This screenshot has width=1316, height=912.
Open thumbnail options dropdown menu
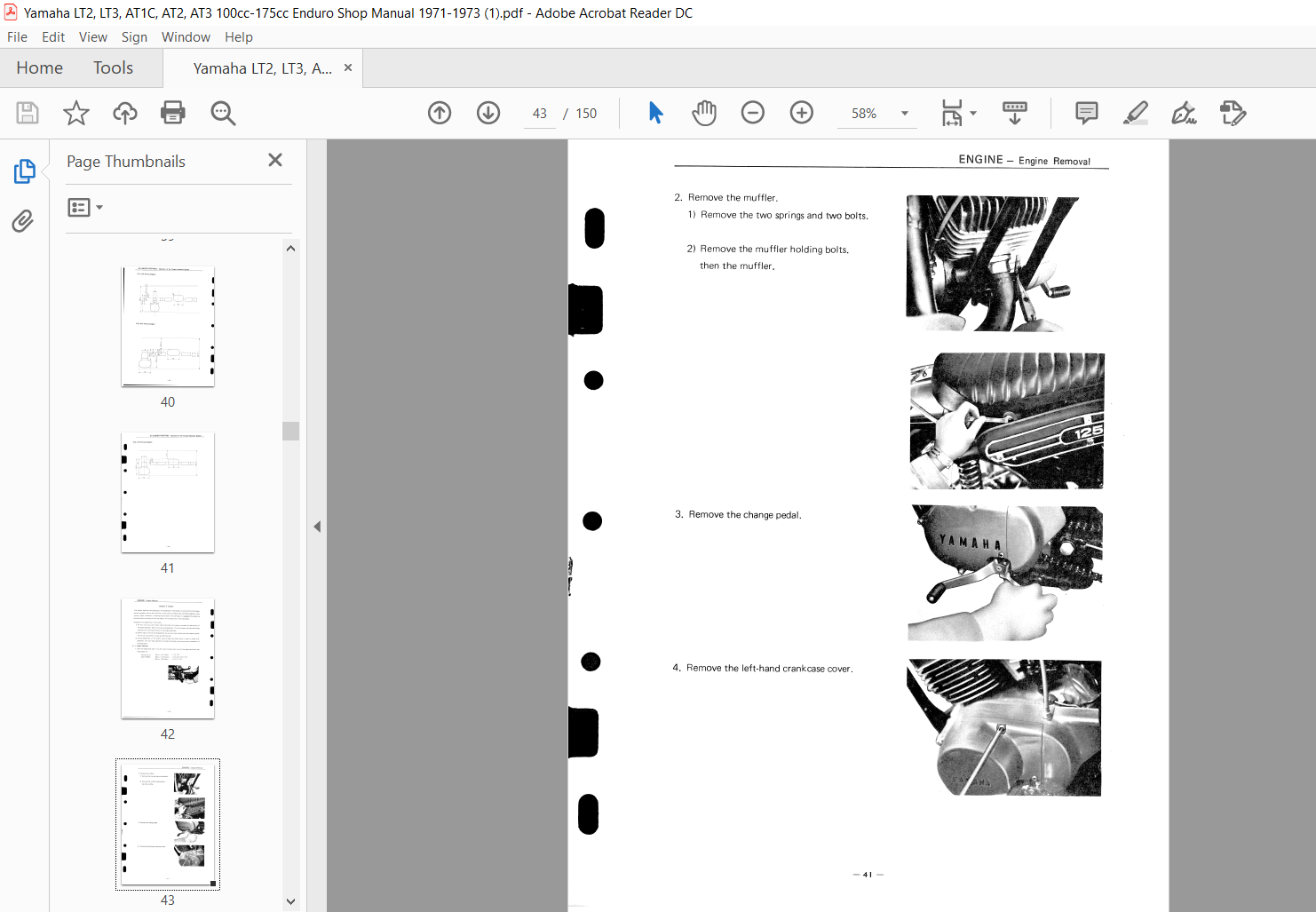click(85, 207)
